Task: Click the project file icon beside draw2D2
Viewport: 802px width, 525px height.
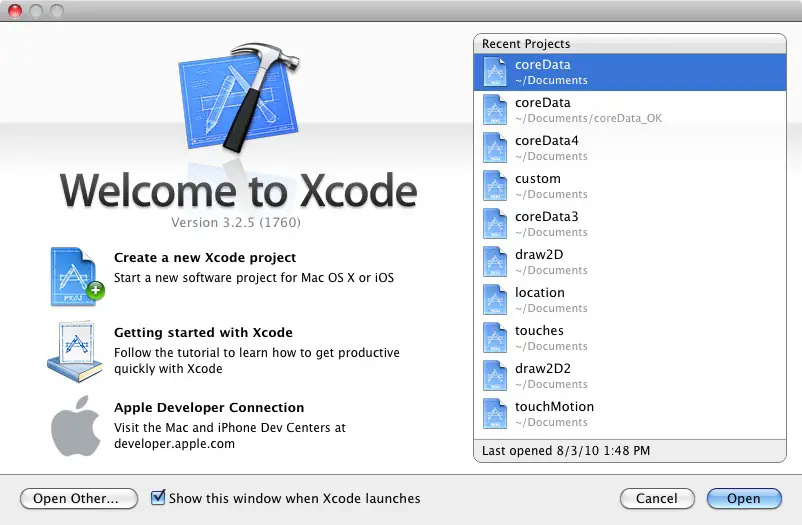Action: point(496,376)
